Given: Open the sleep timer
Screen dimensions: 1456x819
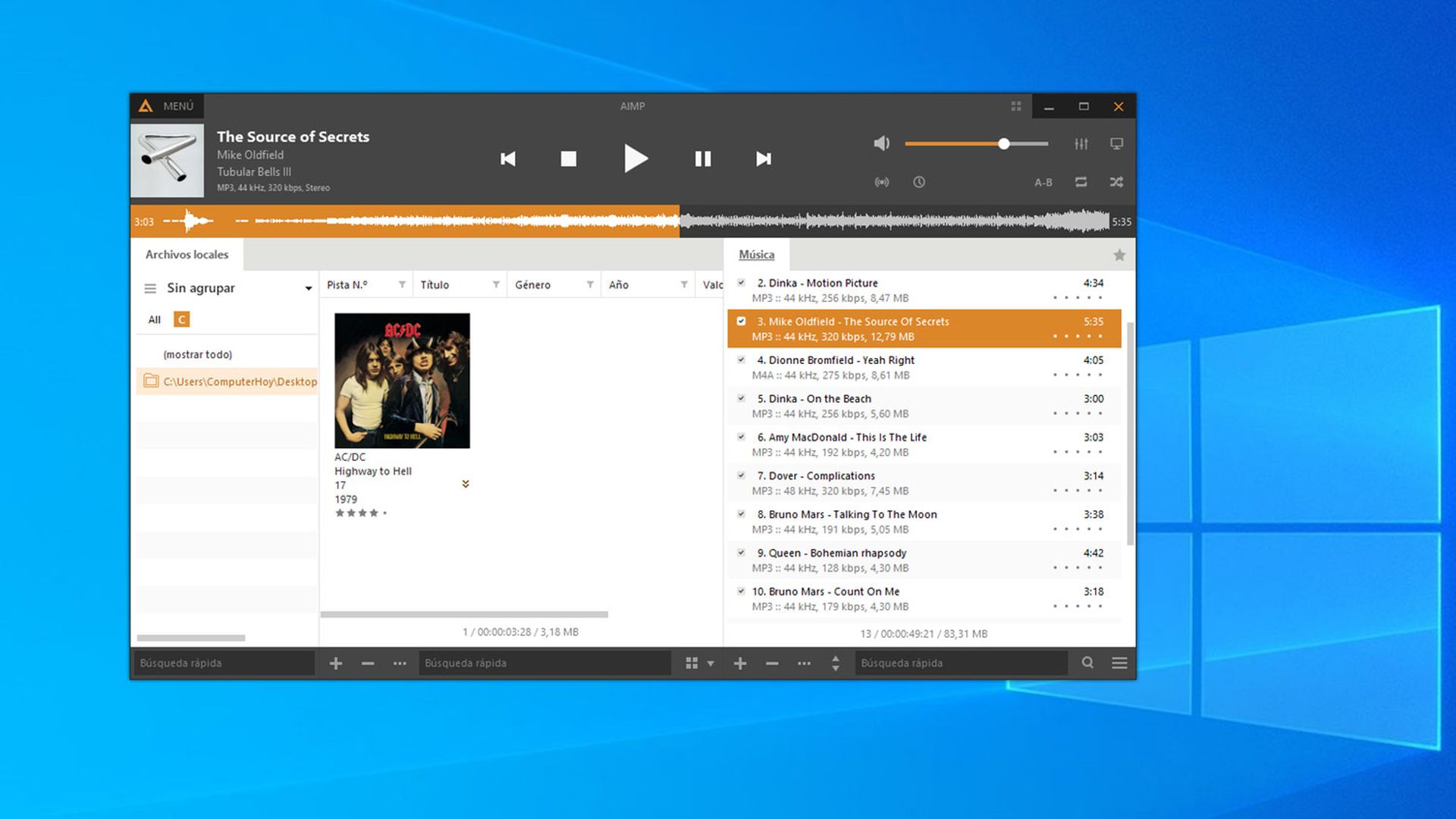Looking at the screenshot, I should click(919, 182).
